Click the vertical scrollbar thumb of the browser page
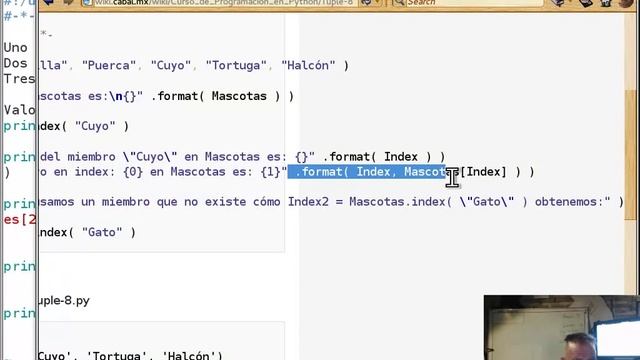The height and width of the screenshot is (360, 640). coord(630,155)
